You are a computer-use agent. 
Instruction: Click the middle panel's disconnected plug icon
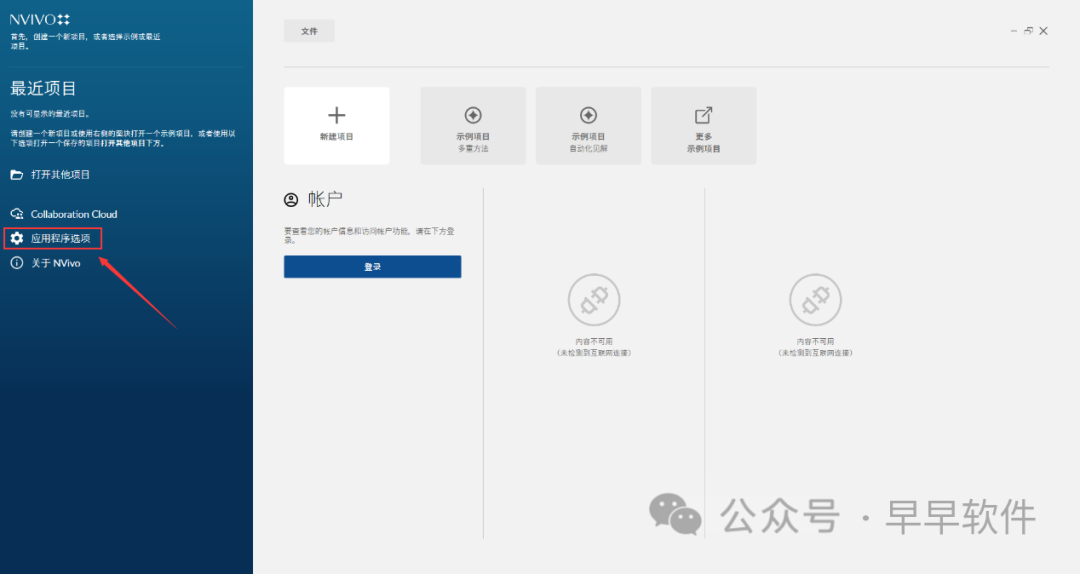(x=594, y=300)
